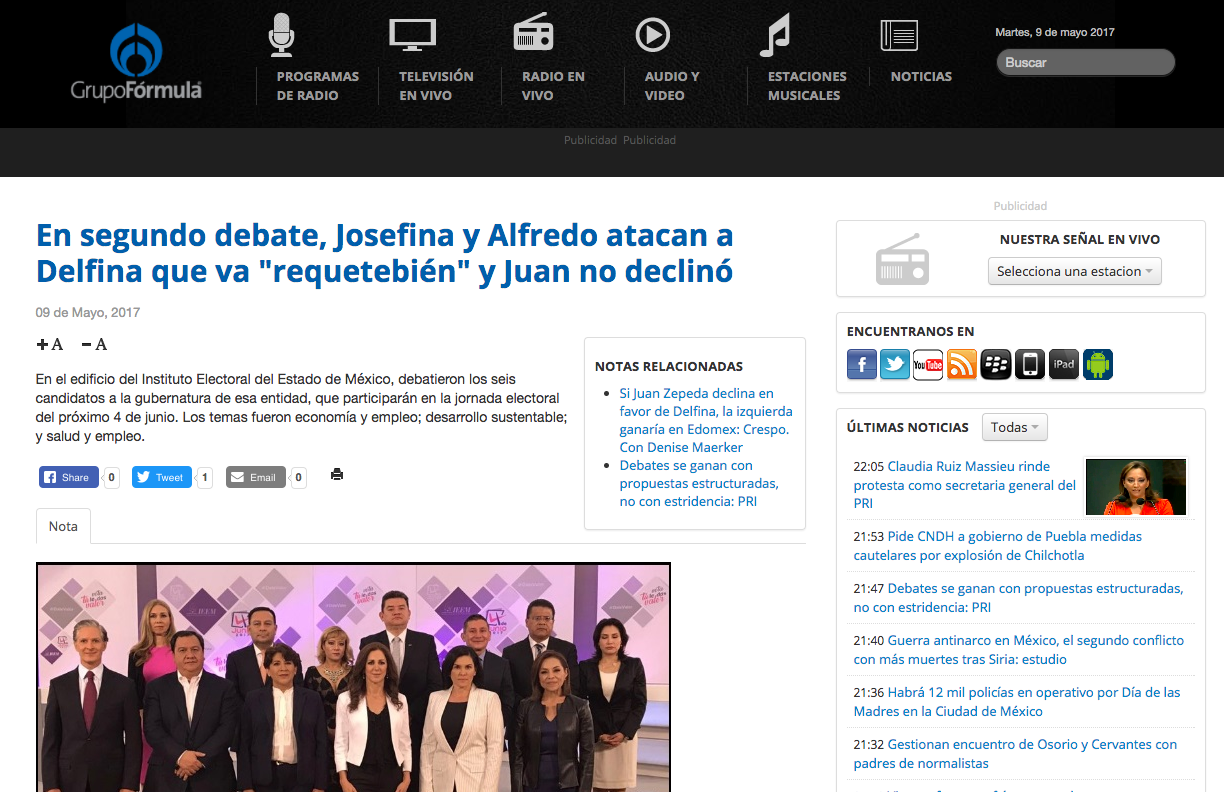The height and width of the screenshot is (792, 1224).
Task: Click the YouTube channel icon
Action: click(928, 365)
